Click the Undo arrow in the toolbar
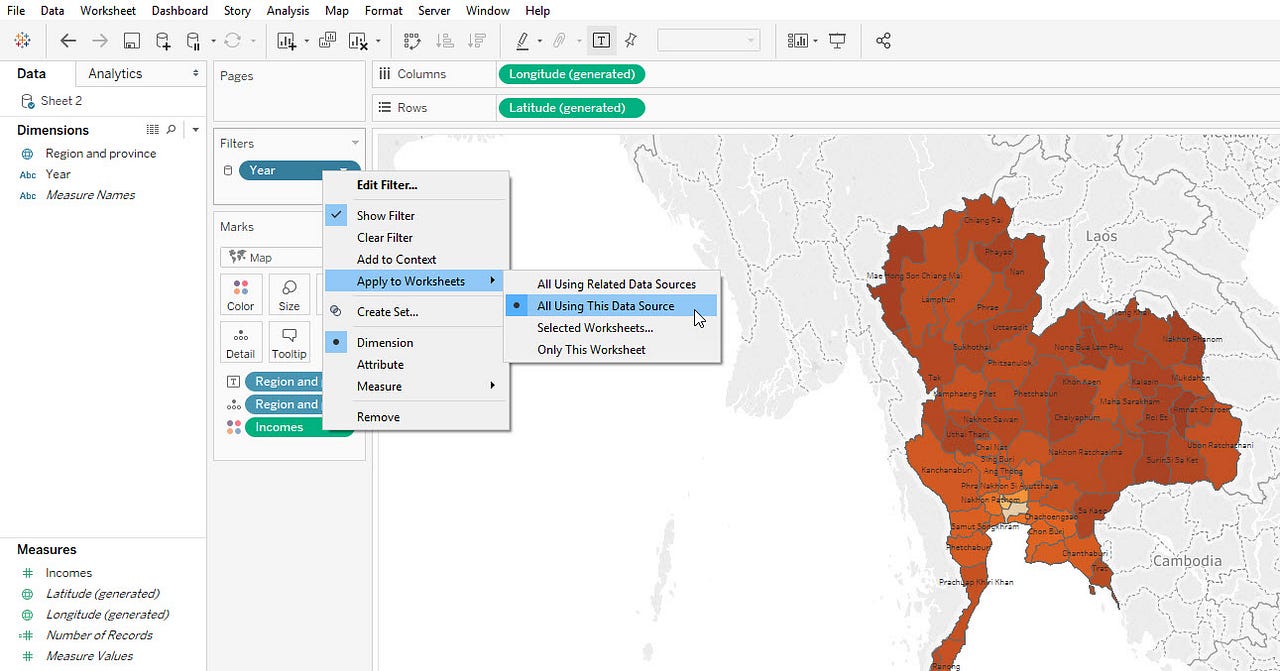The image size is (1280, 671). point(67,40)
